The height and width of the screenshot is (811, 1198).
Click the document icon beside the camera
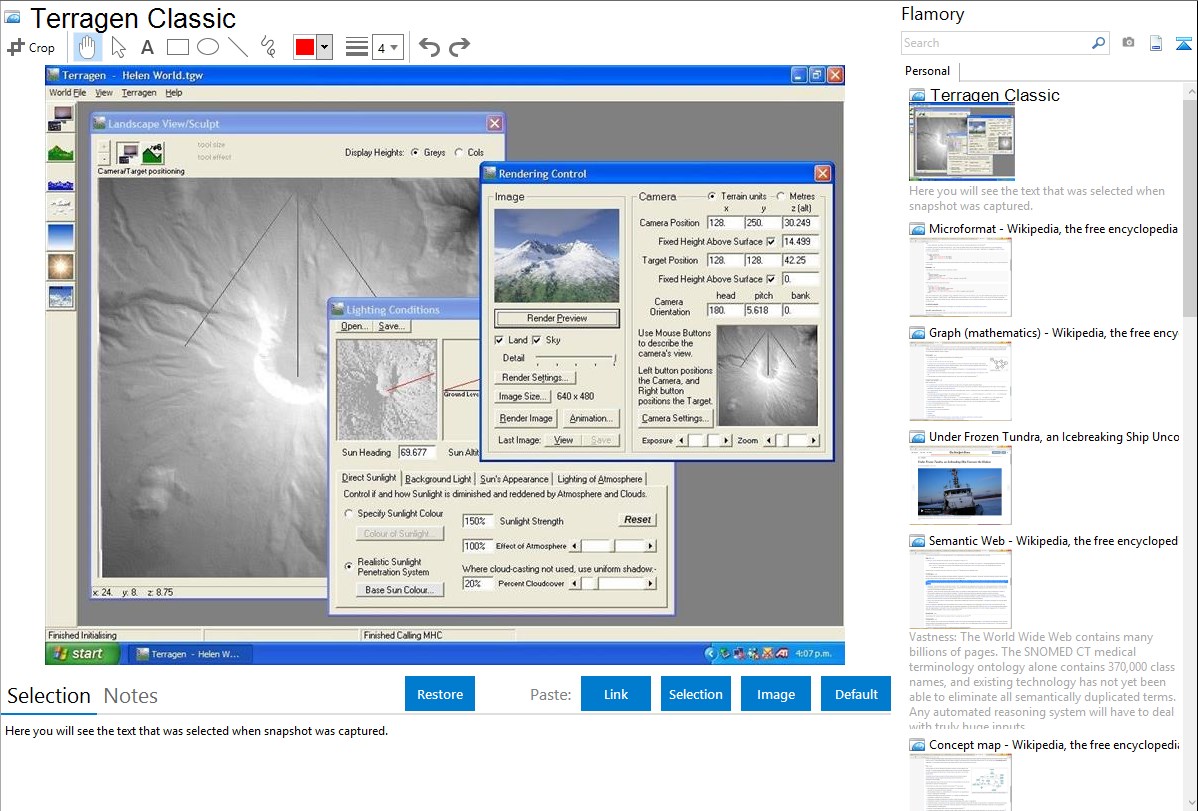click(x=1156, y=43)
